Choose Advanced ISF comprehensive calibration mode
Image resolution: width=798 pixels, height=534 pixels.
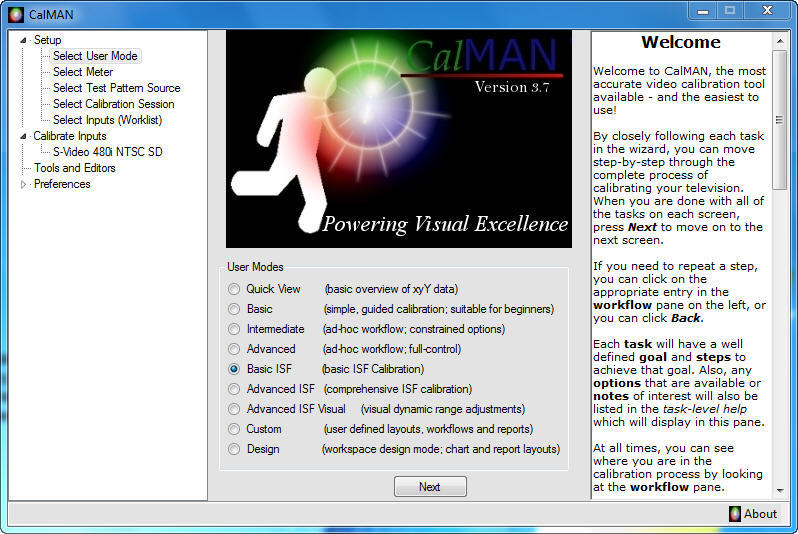coord(234,389)
